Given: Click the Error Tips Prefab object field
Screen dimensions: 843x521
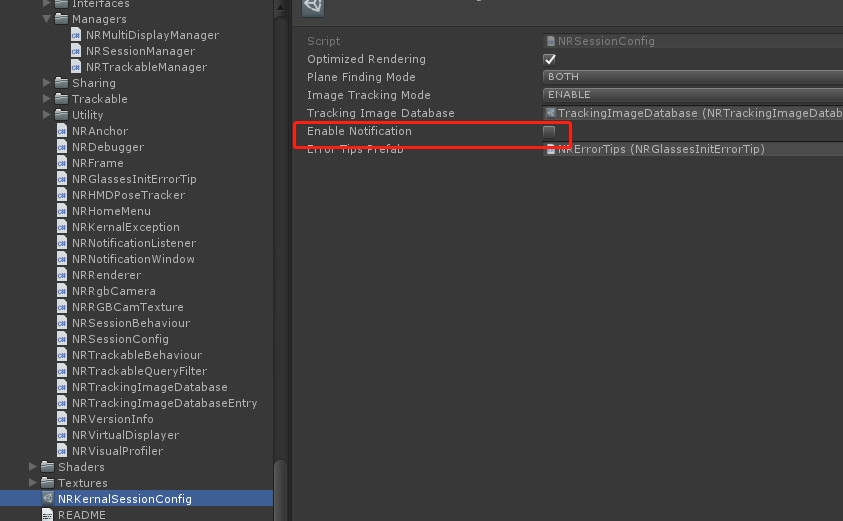Looking at the screenshot, I should [x=692, y=149].
